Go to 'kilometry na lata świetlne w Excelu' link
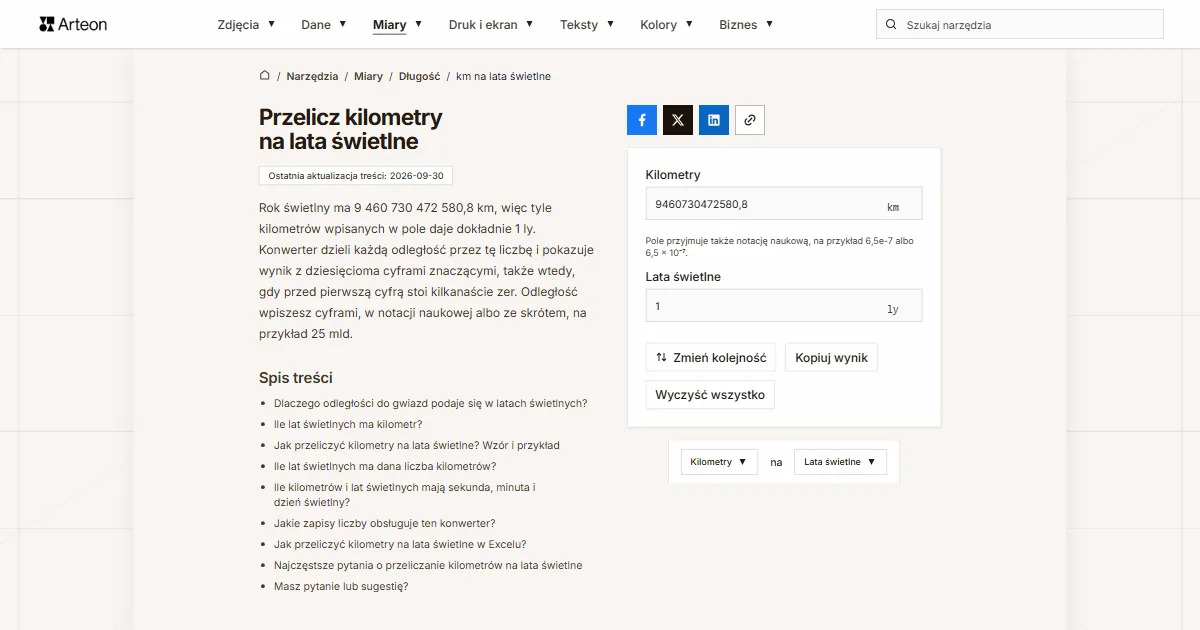Screen dimensions: 1200x630 pyautogui.click(x=400, y=545)
